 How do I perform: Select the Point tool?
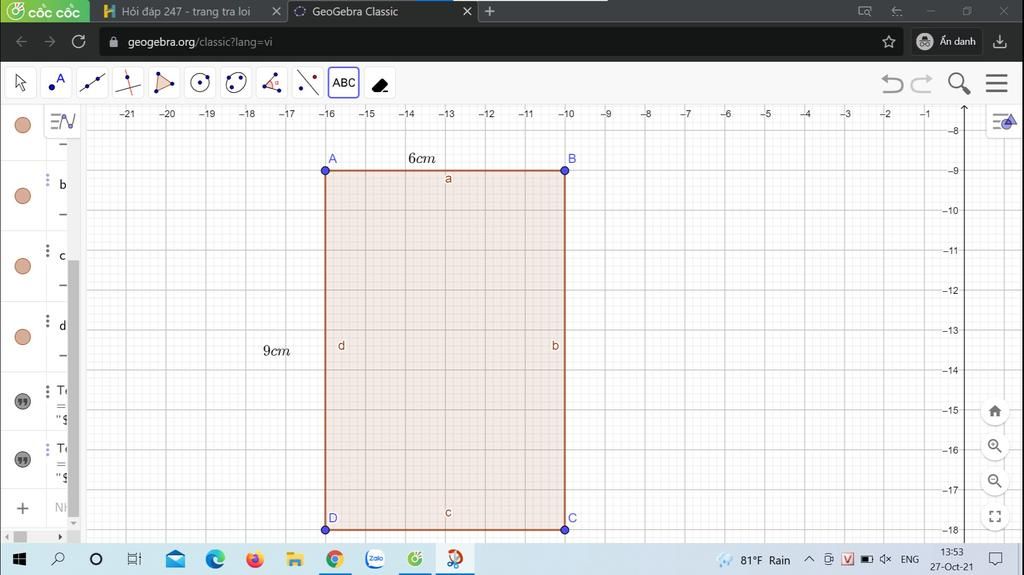click(x=56, y=83)
